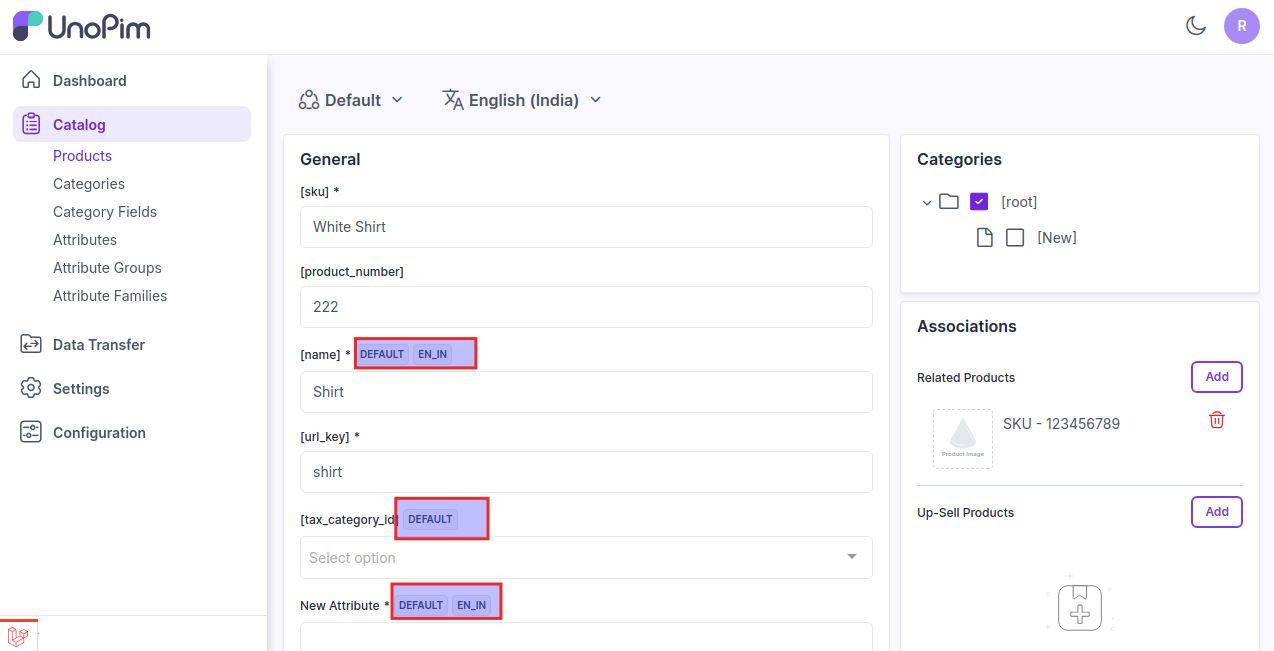This screenshot has height=651, width=1274.
Task: Click the Settings gear icon
Action: (31, 388)
